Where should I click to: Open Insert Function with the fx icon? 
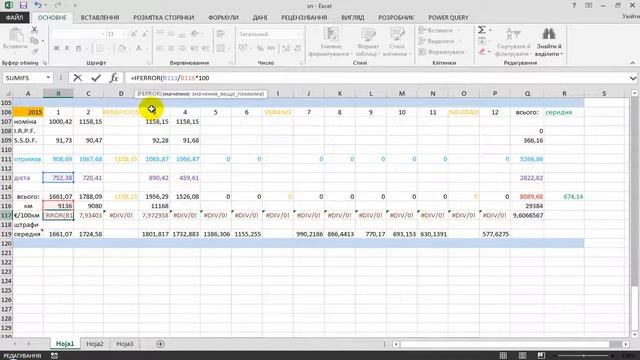(114, 78)
